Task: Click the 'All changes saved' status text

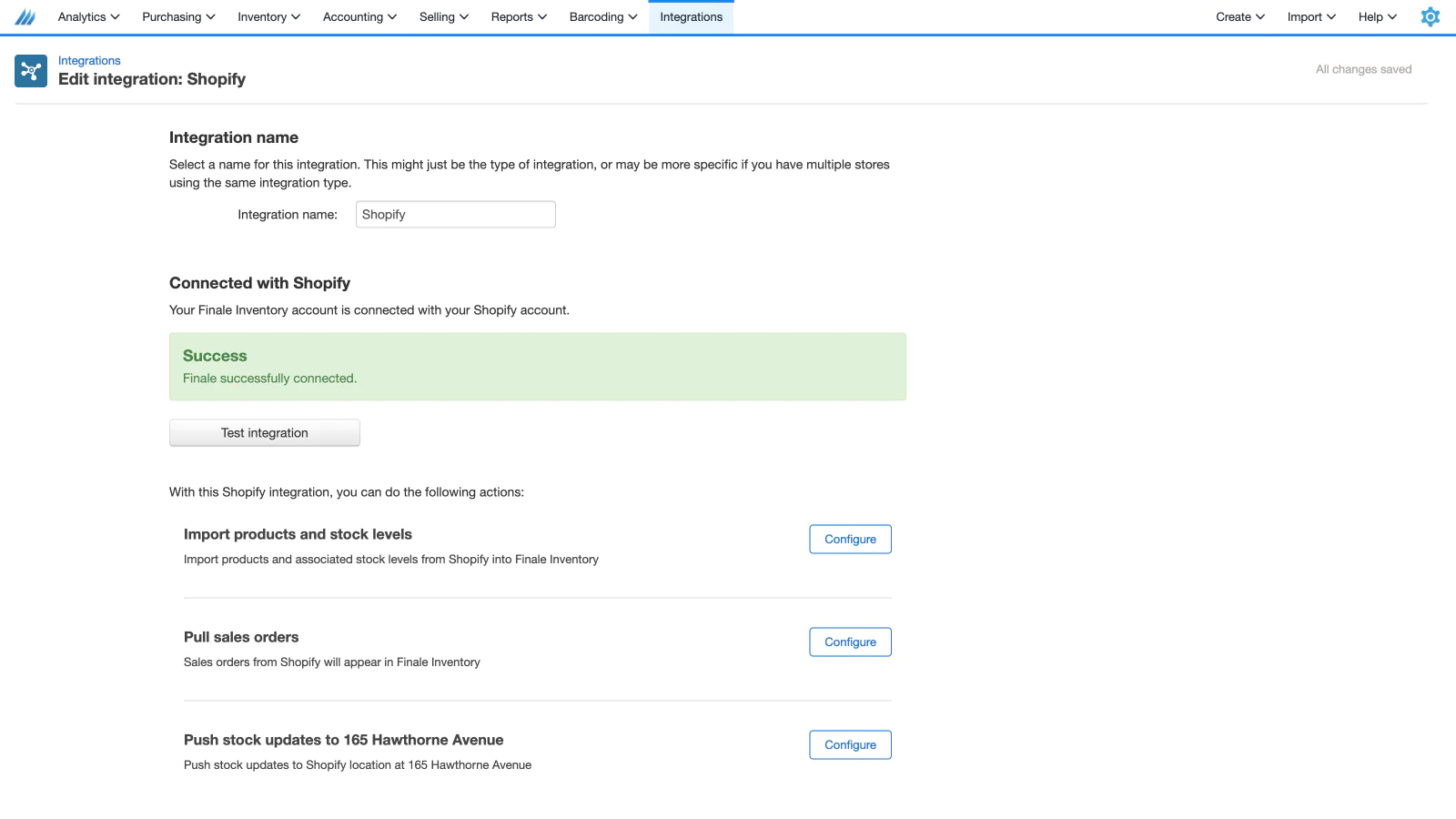Action: (x=1363, y=69)
